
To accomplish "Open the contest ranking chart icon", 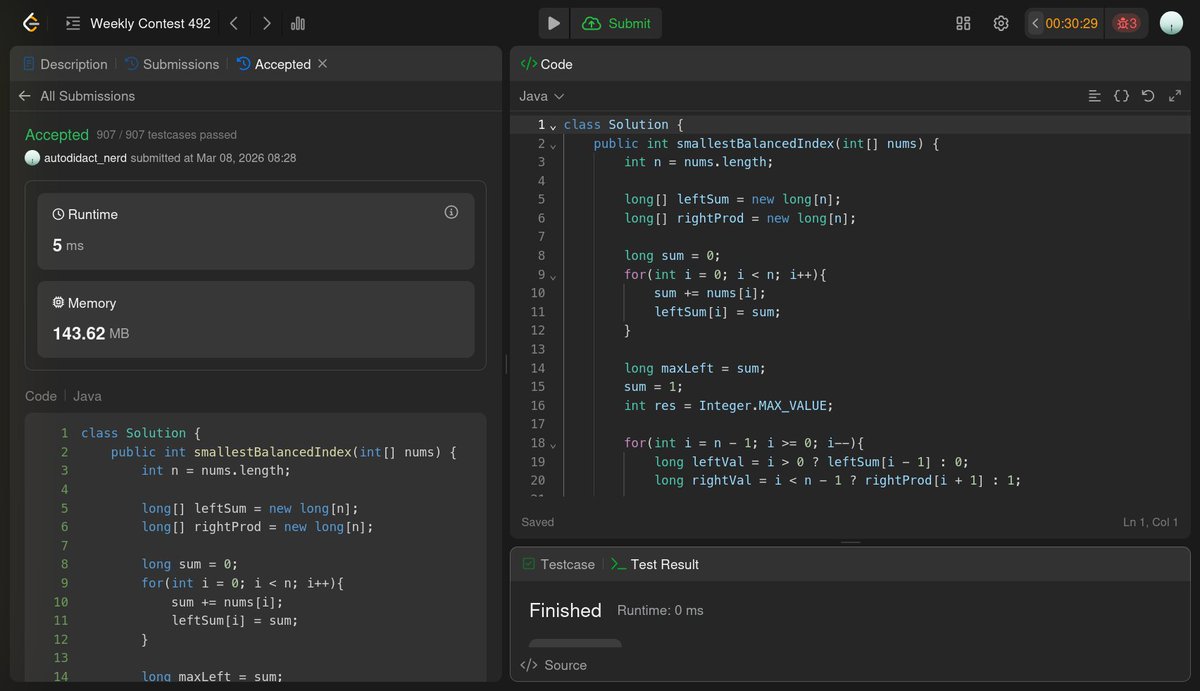I will 298,23.
